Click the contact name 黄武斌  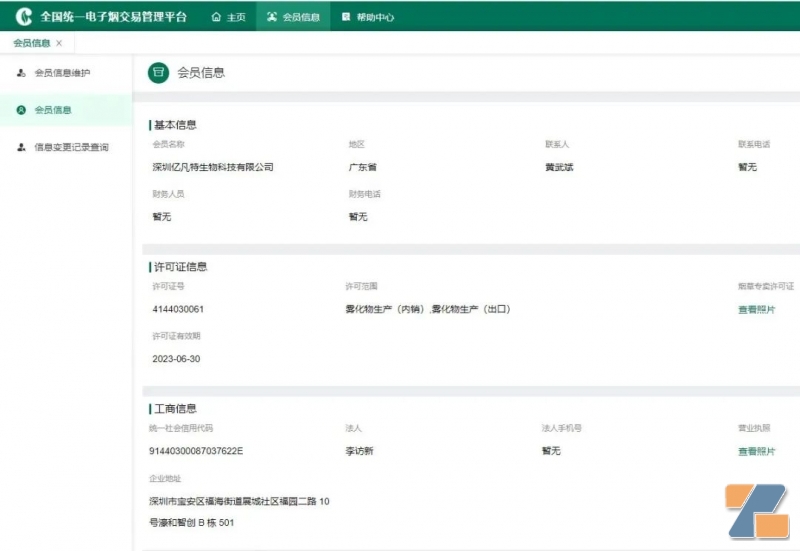(x=559, y=167)
